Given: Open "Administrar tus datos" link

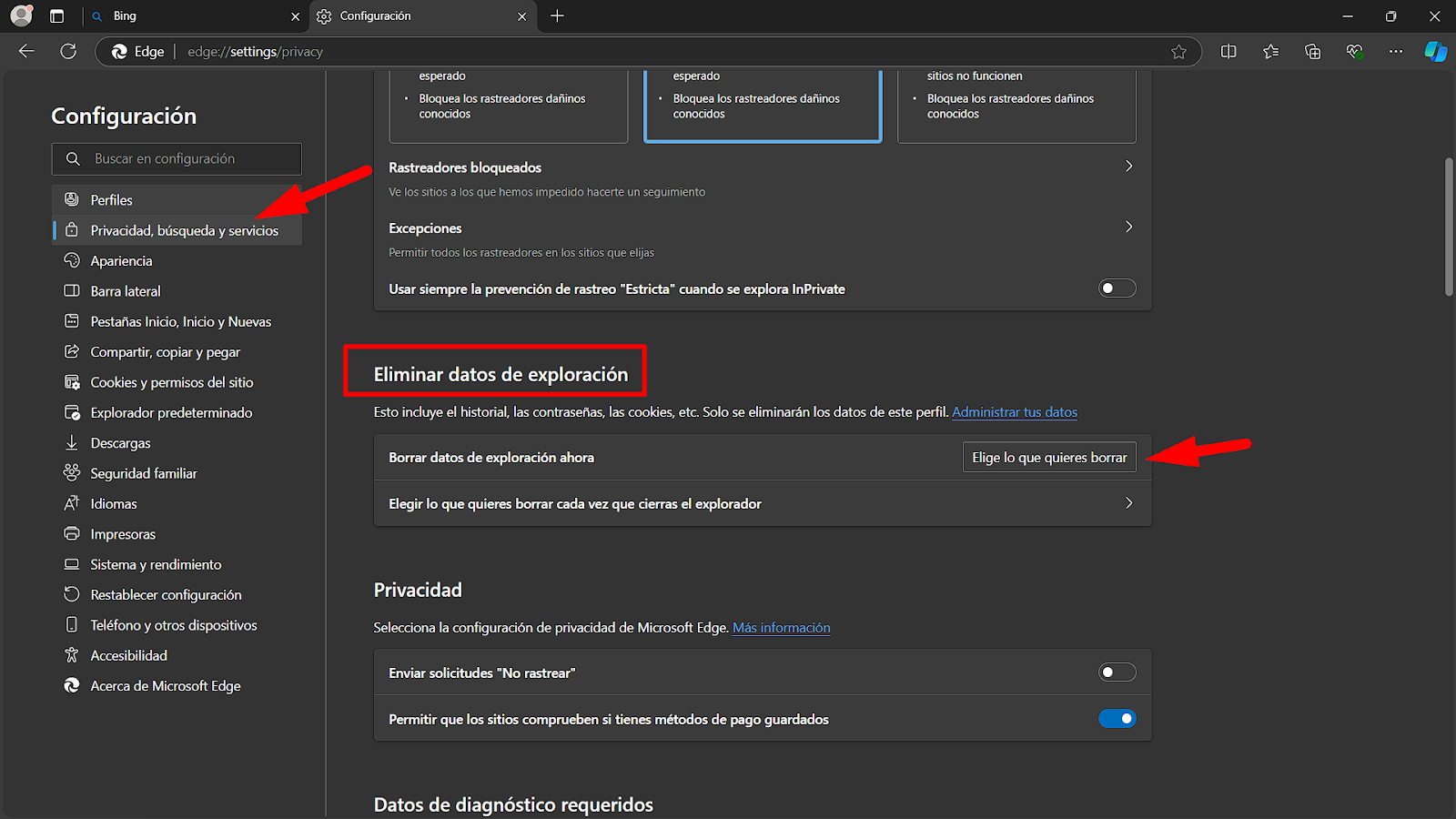Looking at the screenshot, I should pos(1014,412).
